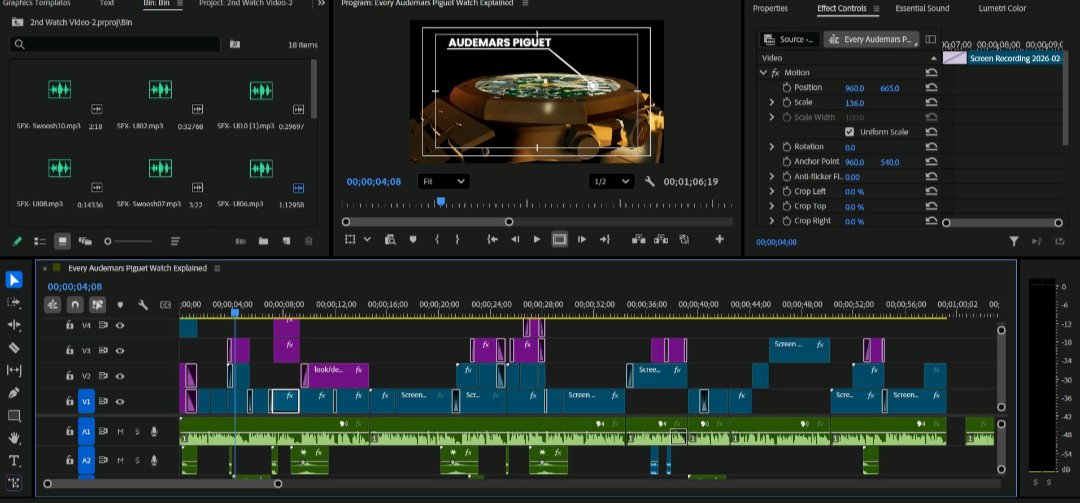Toggle Position animation stopwatch

[x=787, y=88]
